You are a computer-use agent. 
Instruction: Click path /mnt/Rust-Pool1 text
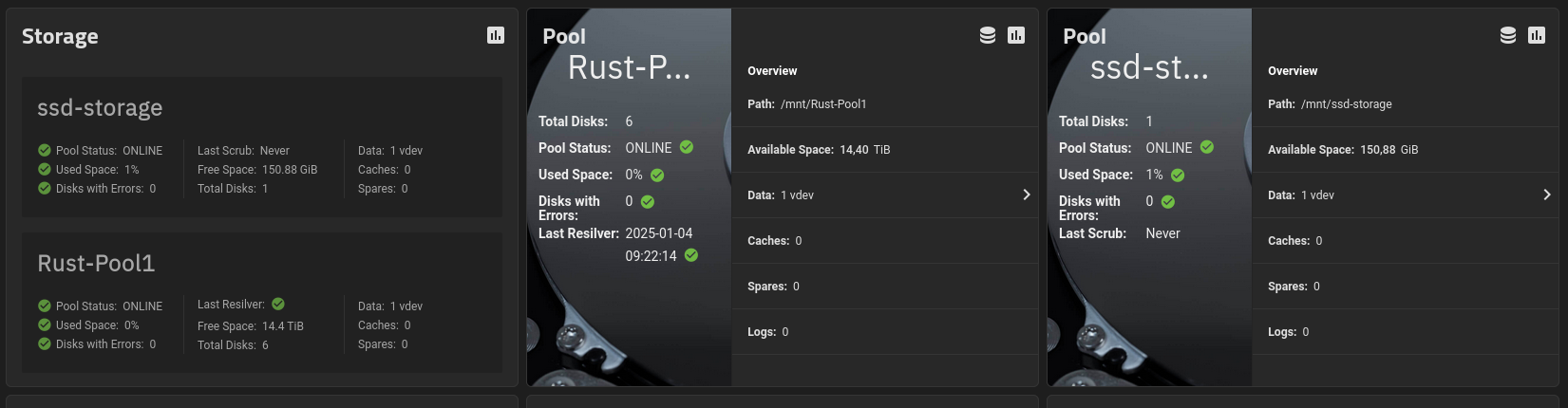click(x=823, y=104)
